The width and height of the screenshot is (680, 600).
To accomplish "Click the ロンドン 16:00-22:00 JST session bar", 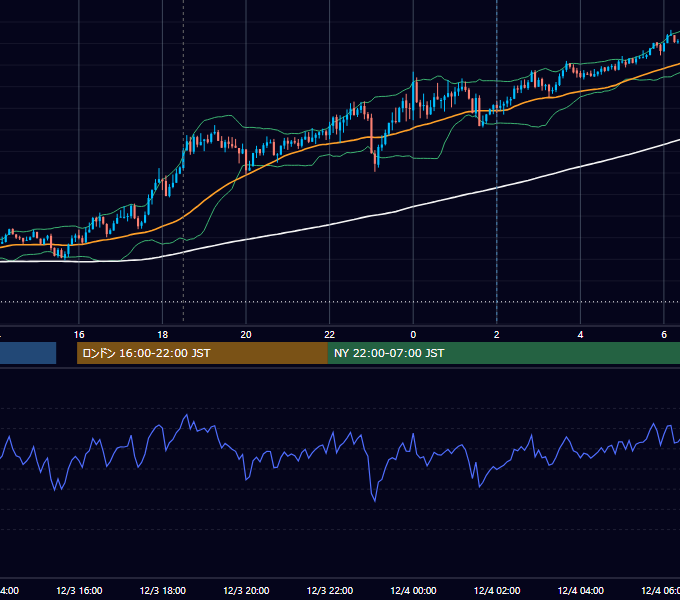I will (202, 353).
